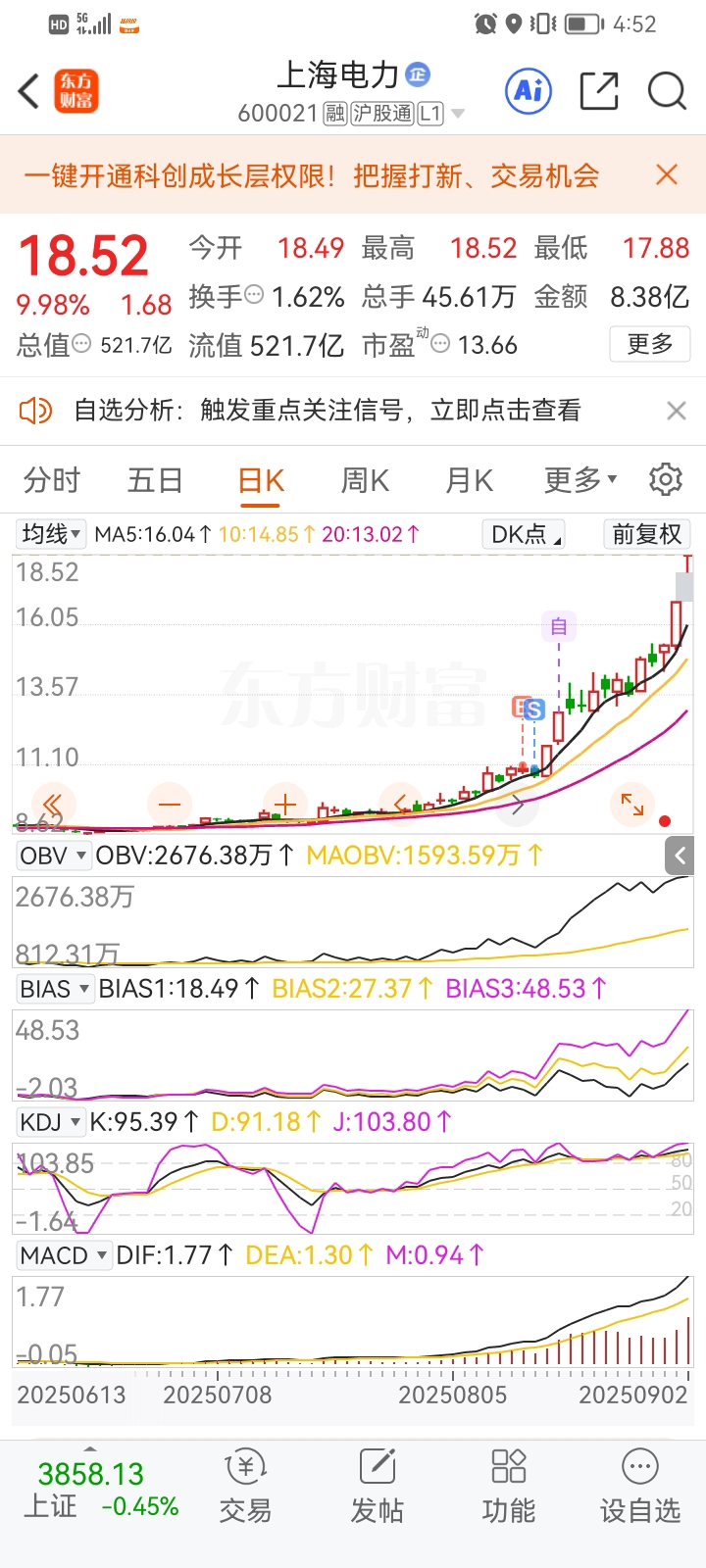
Task: Open the 功能 functions icon
Action: (x=509, y=1487)
